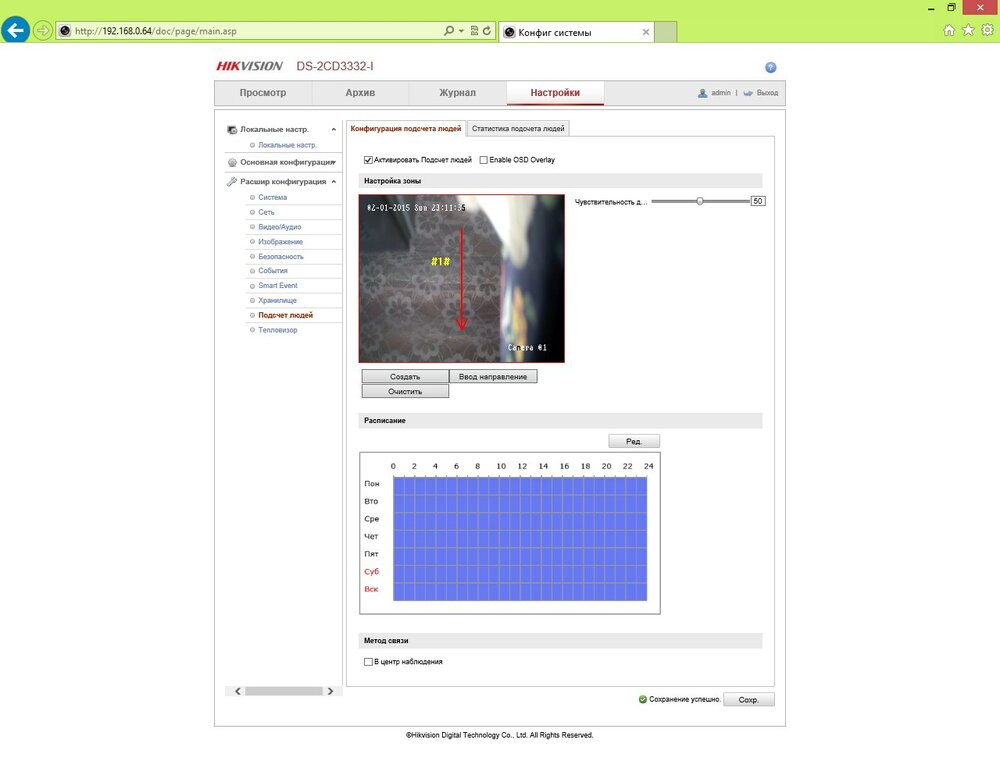Click the wrench icon beside Расшир конфигурация
This screenshot has width=1000, height=768.
tap(232, 182)
